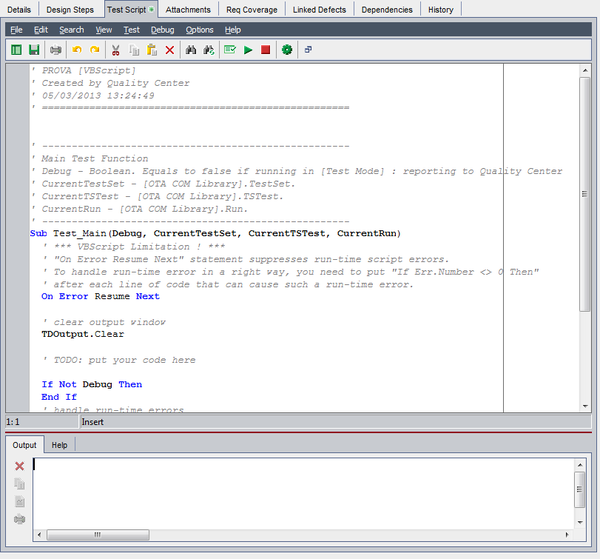Viewport: 600px width, 559px height.
Task: Open the Req Coverage tab
Action: point(252,10)
